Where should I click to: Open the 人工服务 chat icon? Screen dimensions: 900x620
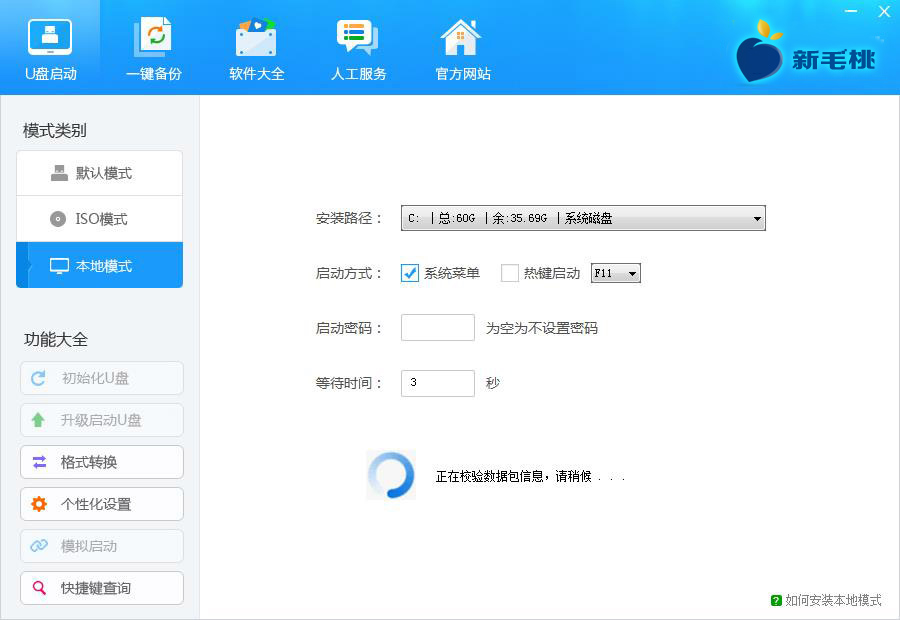357,37
